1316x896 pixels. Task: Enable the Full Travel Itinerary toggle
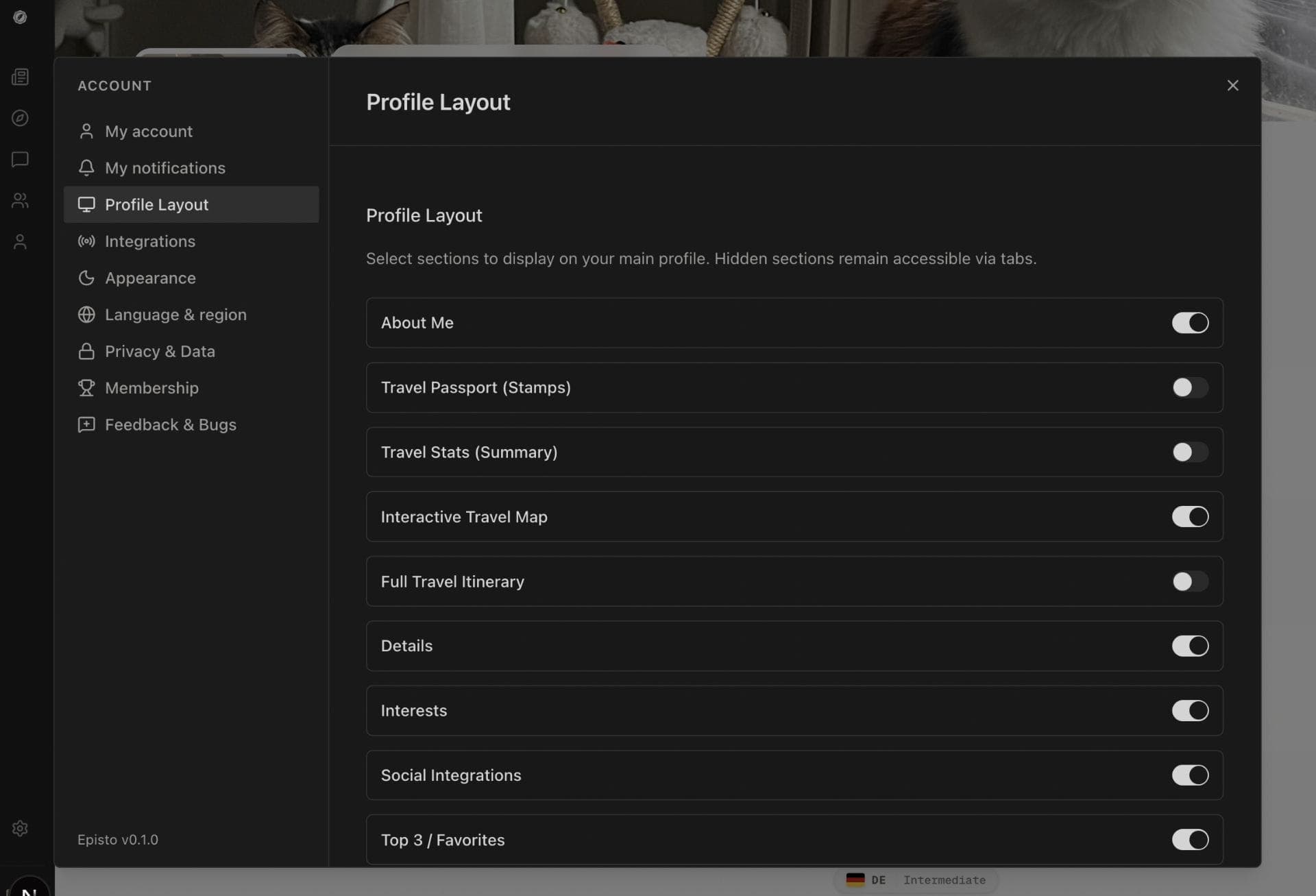(x=1189, y=581)
